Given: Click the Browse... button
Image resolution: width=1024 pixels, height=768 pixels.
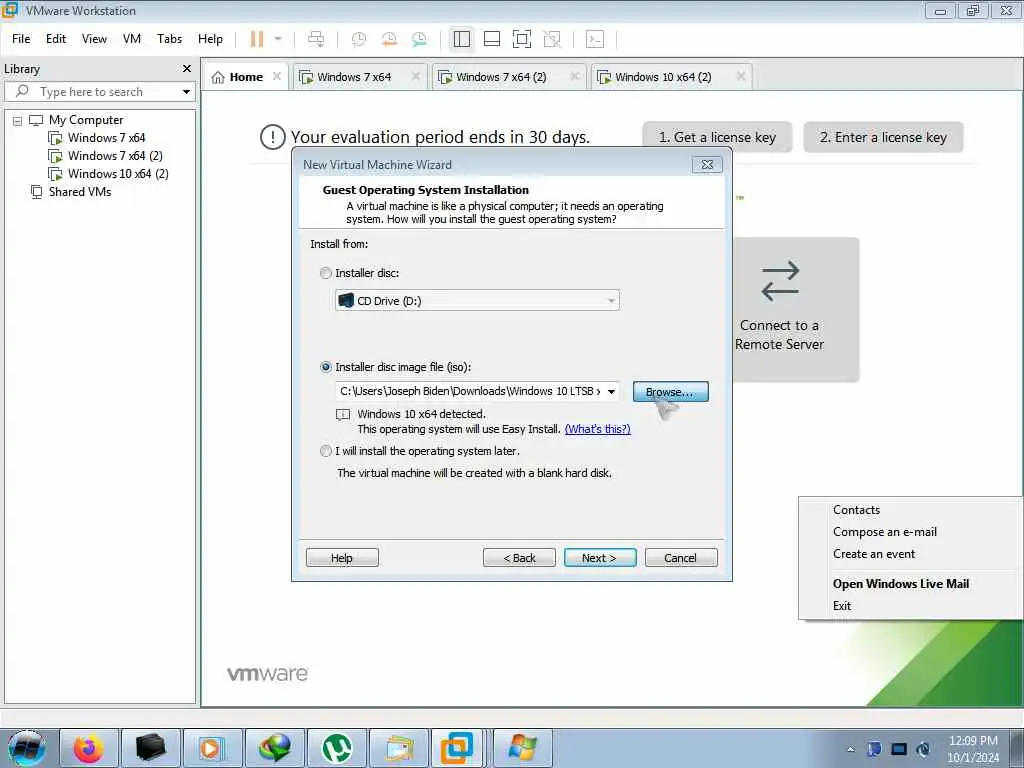Looking at the screenshot, I should 671,392.
